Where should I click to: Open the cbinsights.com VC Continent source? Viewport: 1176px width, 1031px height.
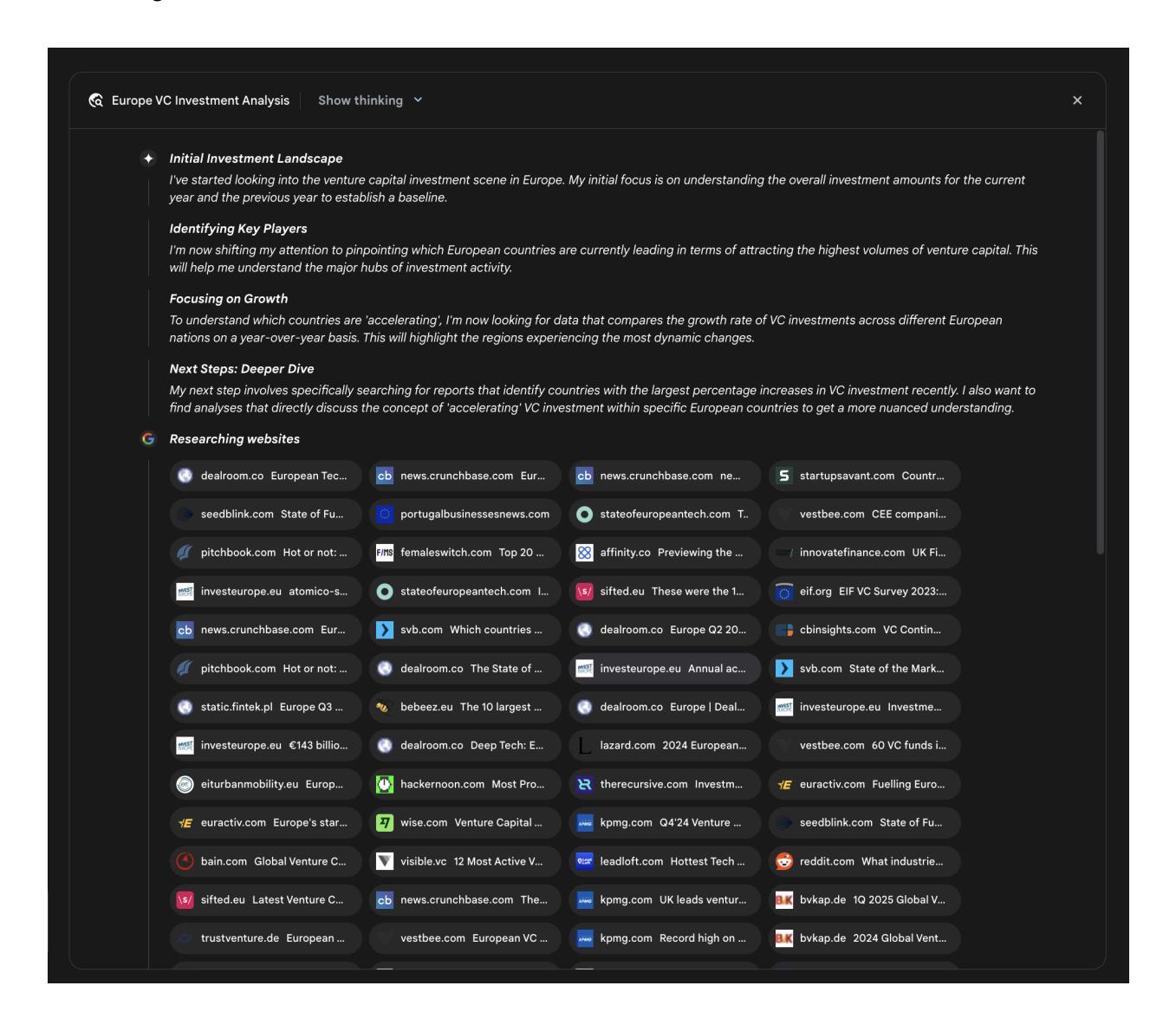pos(864,630)
